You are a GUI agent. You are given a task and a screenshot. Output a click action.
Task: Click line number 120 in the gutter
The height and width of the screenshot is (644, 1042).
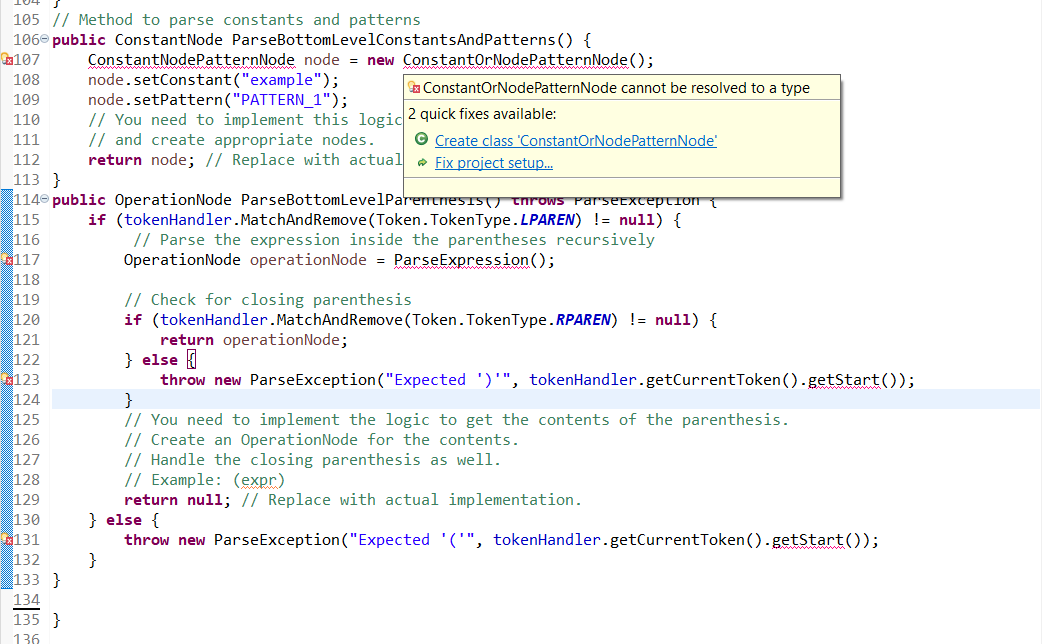(x=27, y=319)
